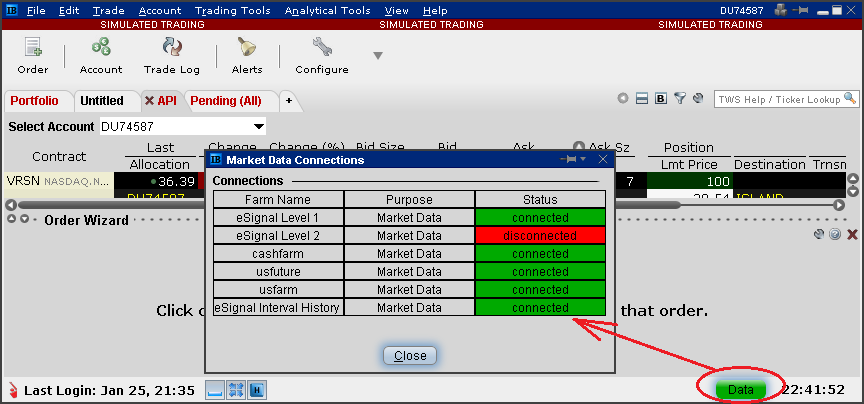Click the split rows layout icon
The height and width of the screenshot is (404, 864).
641,99
